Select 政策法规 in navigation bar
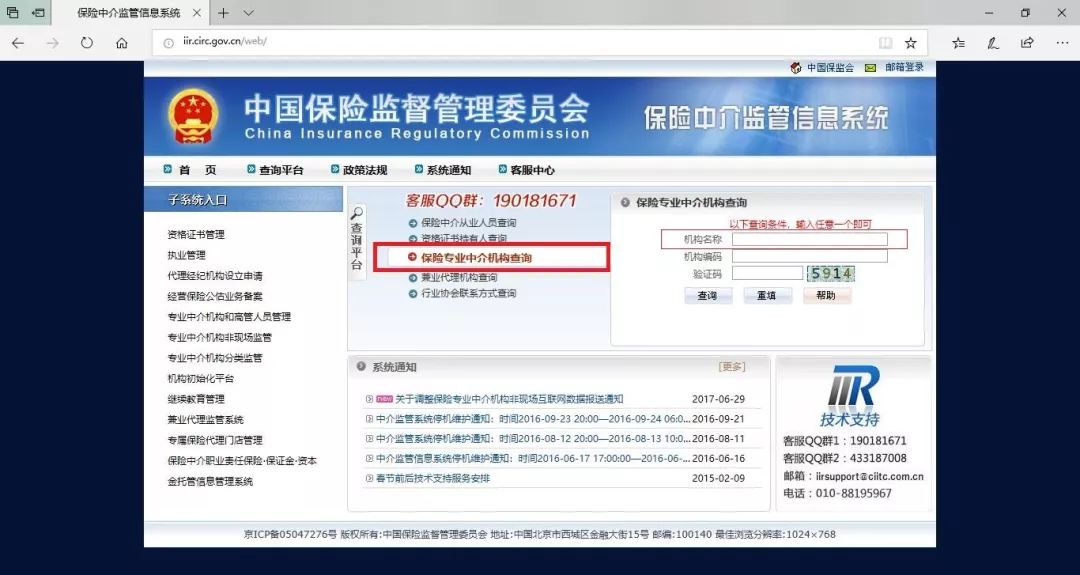The image size is (1080, 575). coord(365,169)
